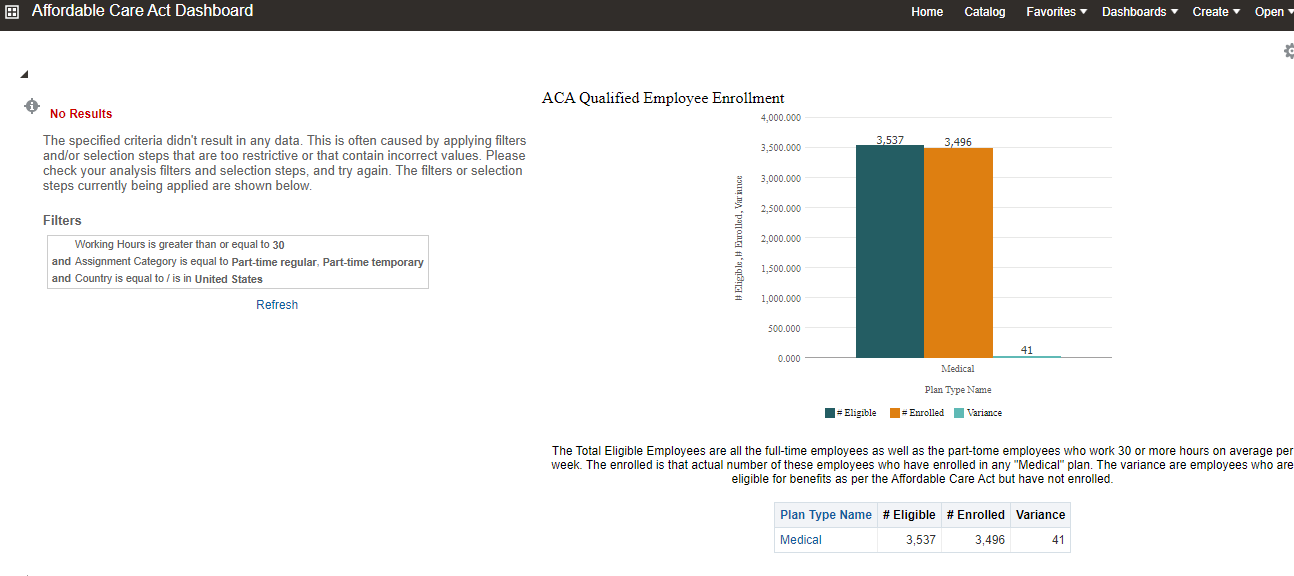The width and height of the screenshot is (1294, 576).
Task: Click the 3,496 enrolled value table cell
Action: tap(975, 540)
